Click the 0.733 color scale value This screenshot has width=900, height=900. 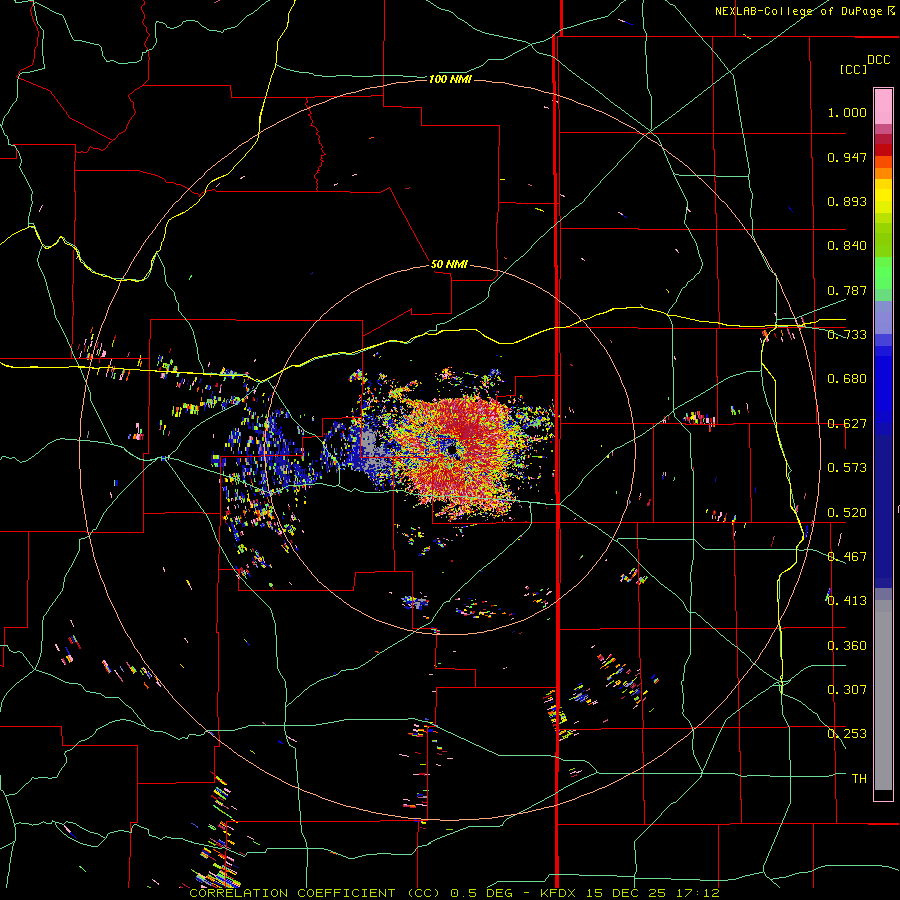pos(847,335)
